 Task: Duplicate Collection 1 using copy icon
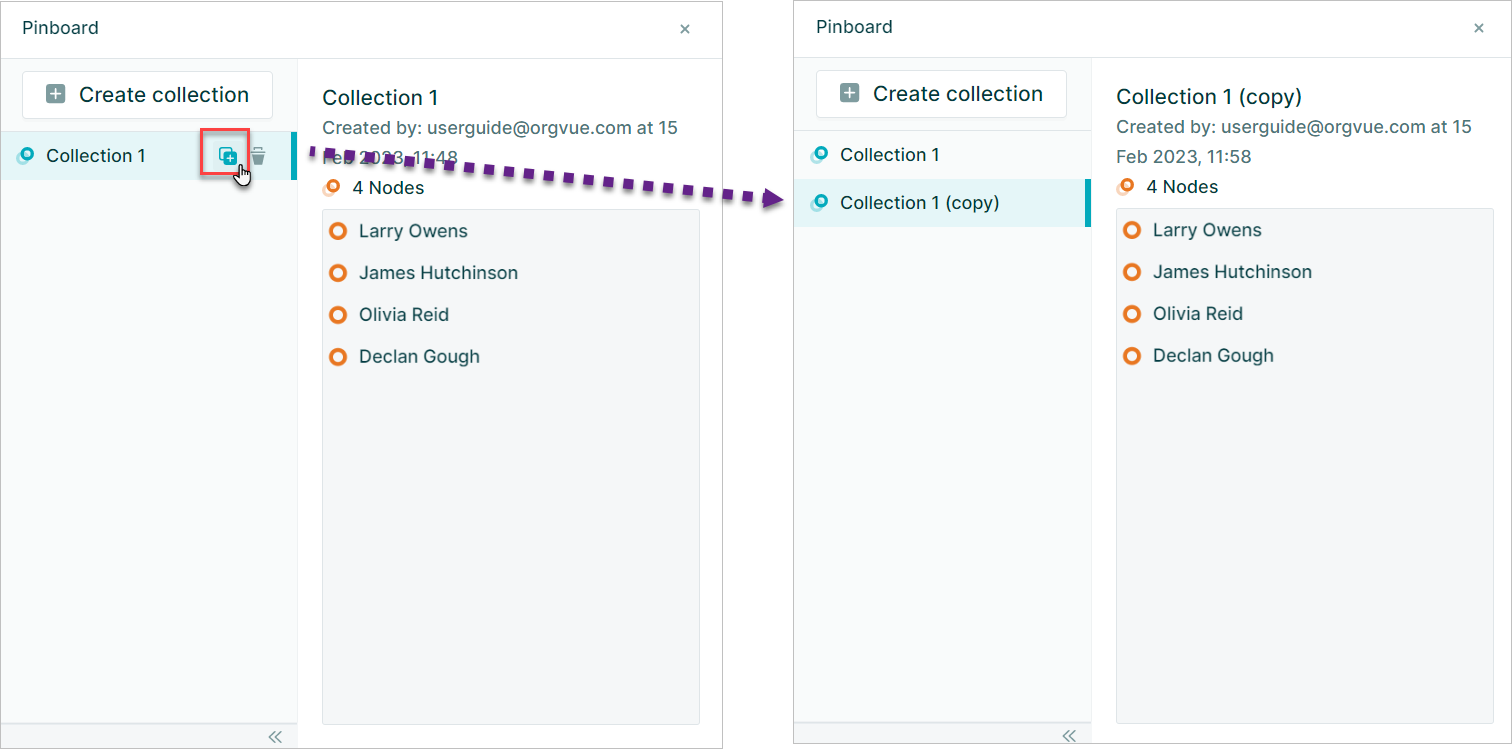click(228, 156)
